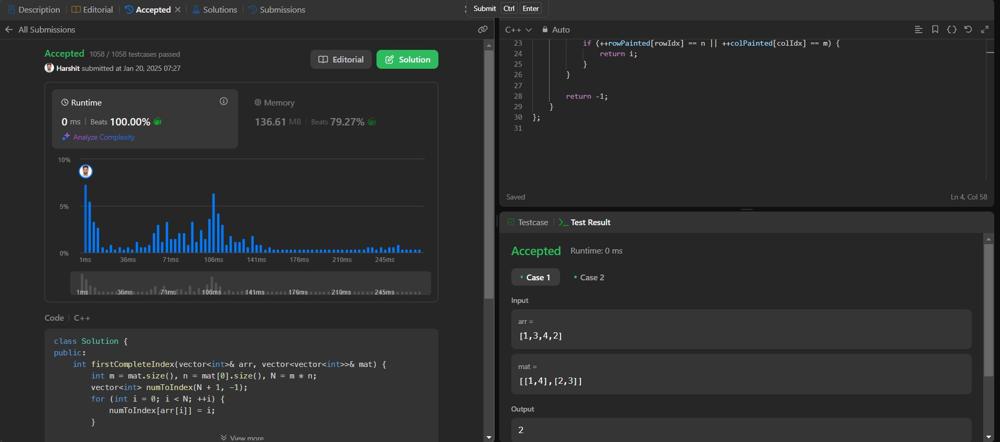Select the Case 1 test case

(535, 277)
